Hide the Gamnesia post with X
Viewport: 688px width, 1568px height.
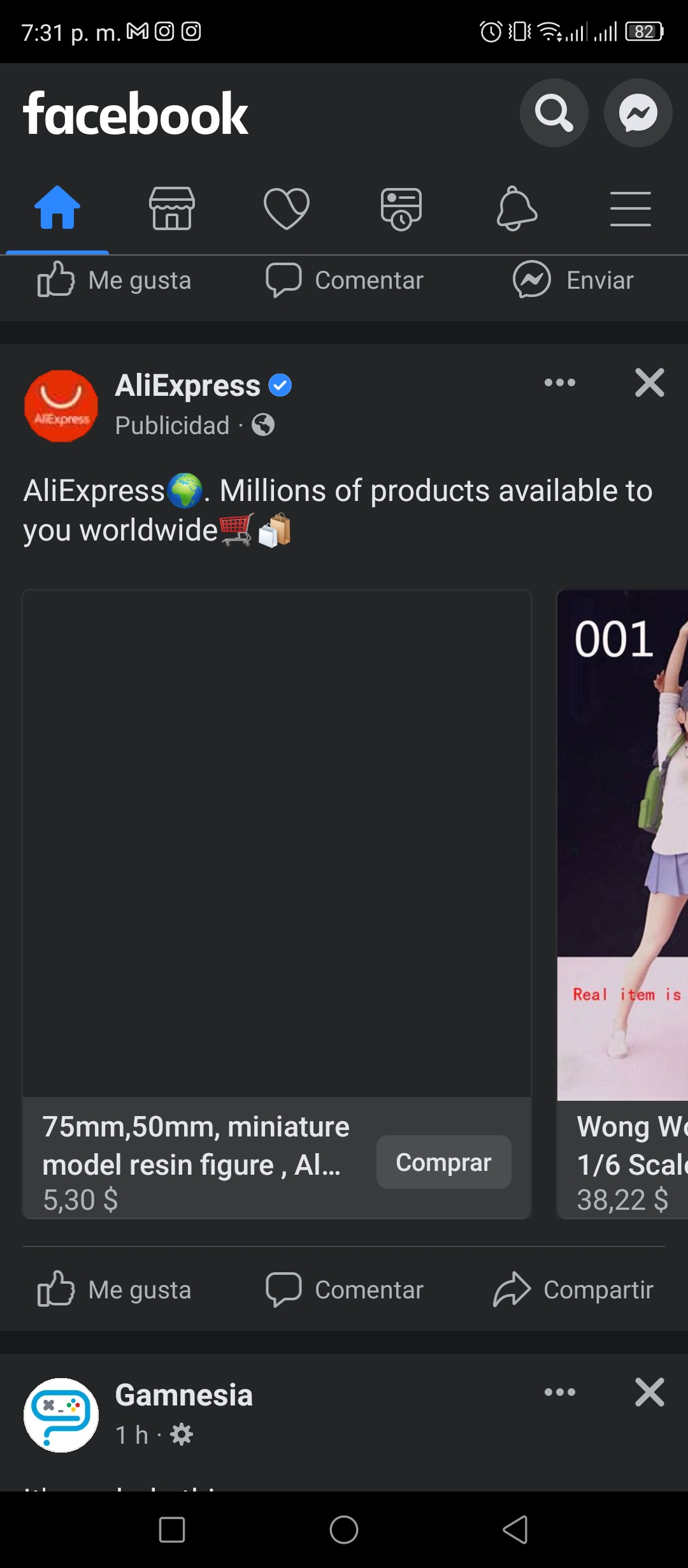[x=650, y=1392]
